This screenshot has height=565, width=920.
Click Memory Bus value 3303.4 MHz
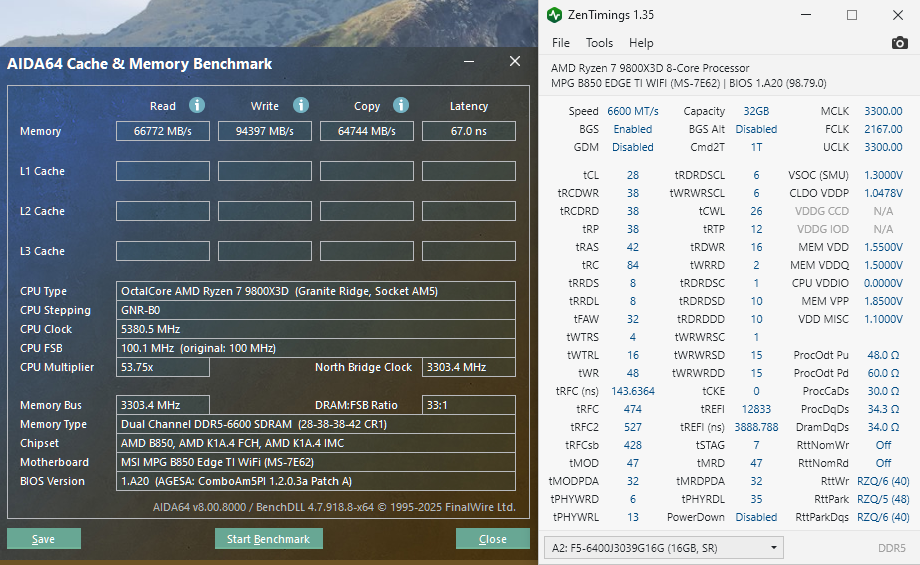click(163, 405)
